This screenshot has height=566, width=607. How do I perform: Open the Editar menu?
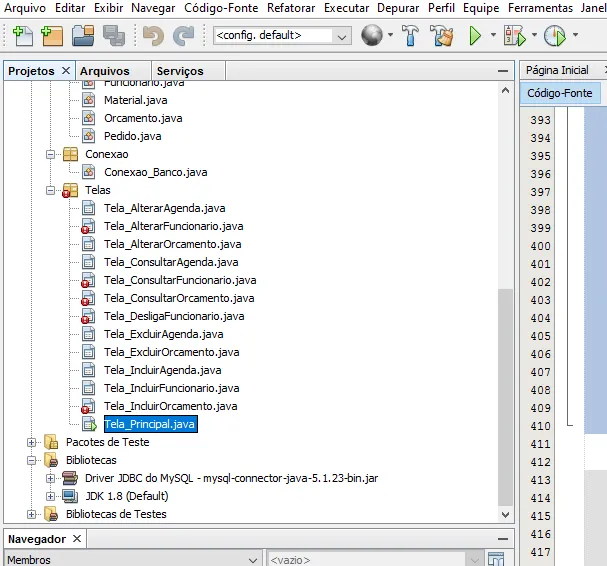point(70,8)
